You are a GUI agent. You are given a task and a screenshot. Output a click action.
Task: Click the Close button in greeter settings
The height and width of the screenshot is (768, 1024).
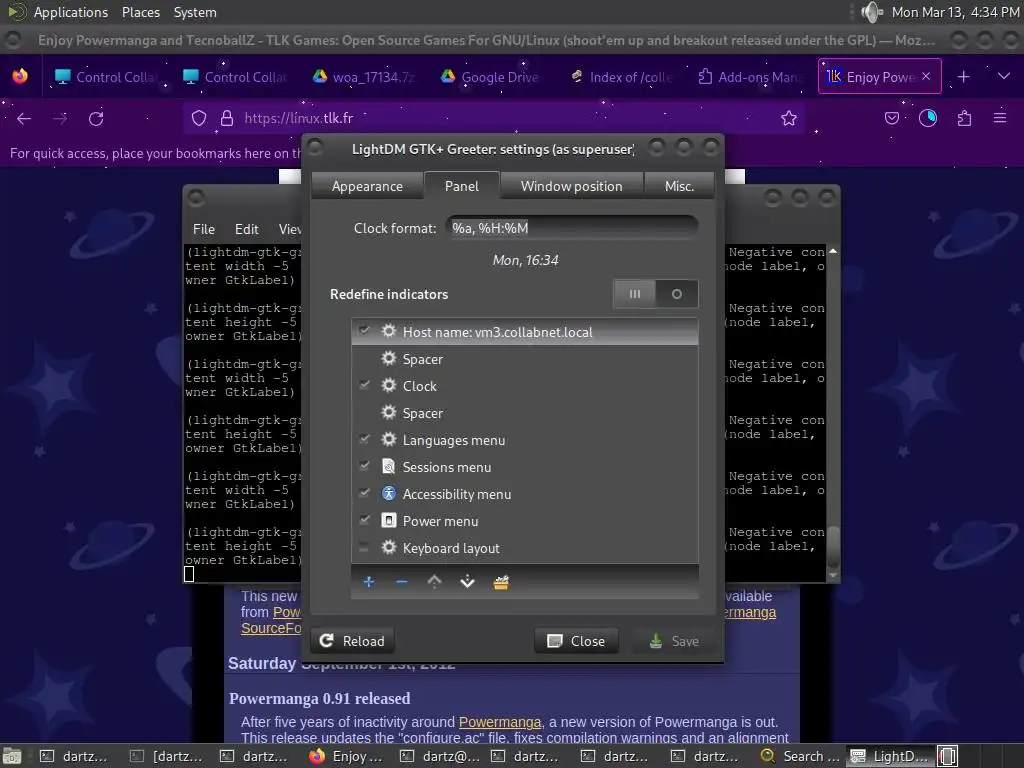tap(576, 641)
